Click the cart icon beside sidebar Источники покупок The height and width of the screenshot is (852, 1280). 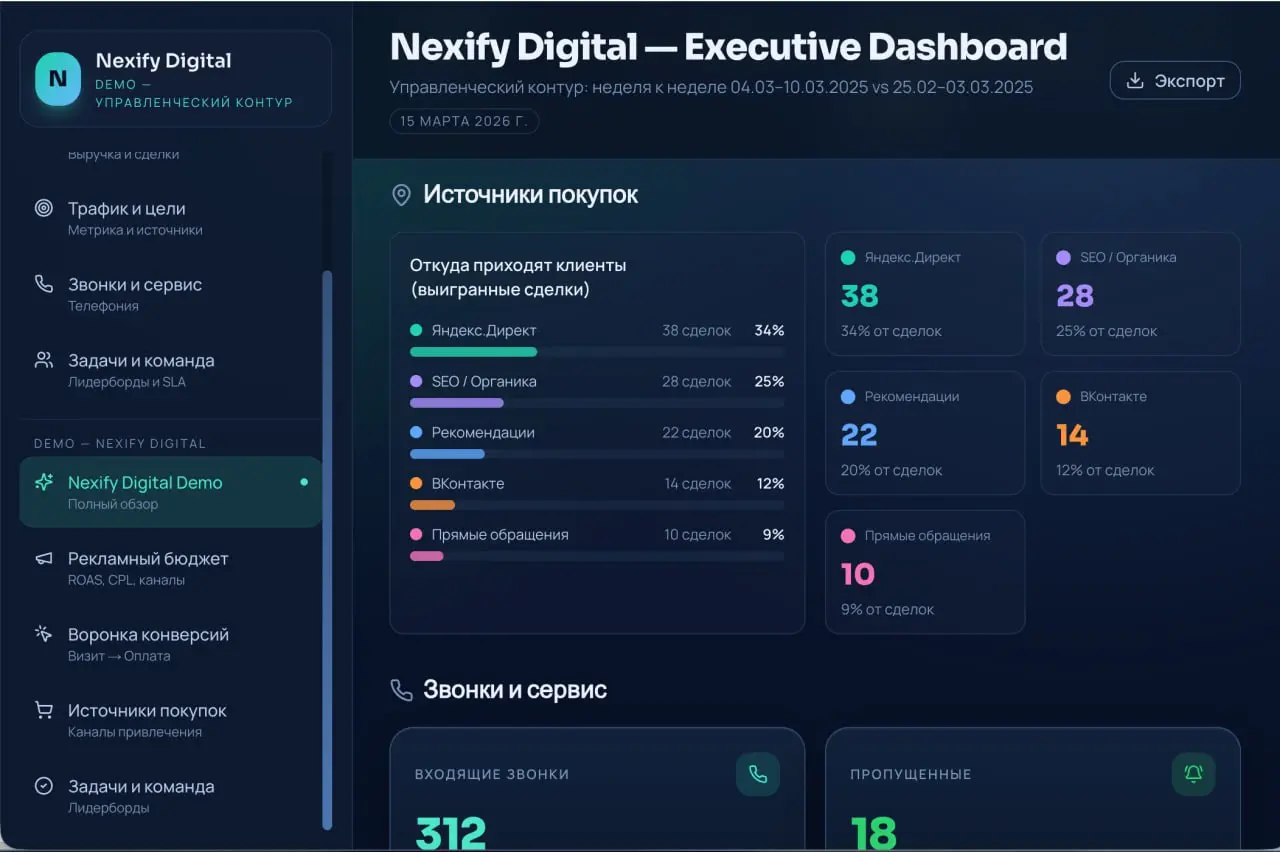(x=44, y=710)
